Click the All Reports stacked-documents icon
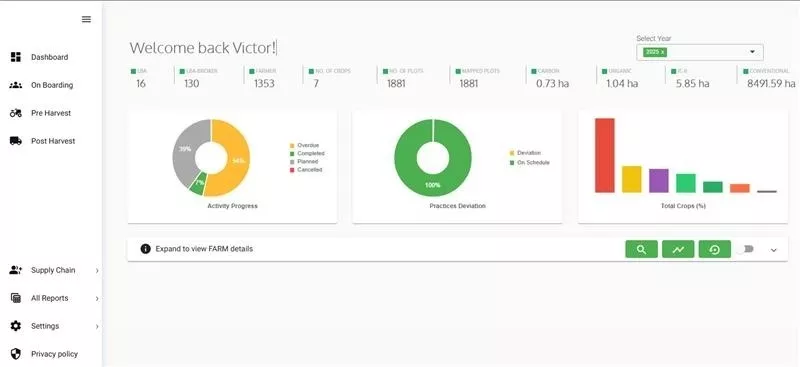 point(16,298)
